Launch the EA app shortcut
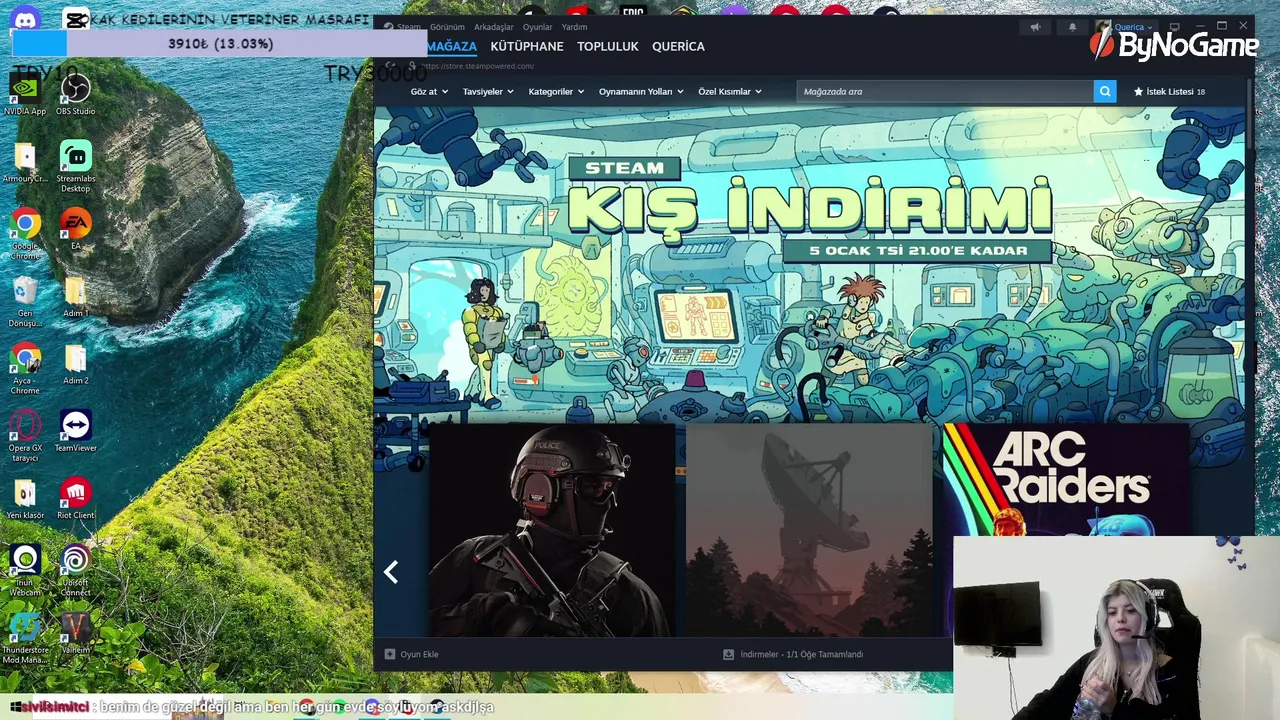Image resolution: width=1280 pixels, height=720 pixels. [x=75, y=229]
